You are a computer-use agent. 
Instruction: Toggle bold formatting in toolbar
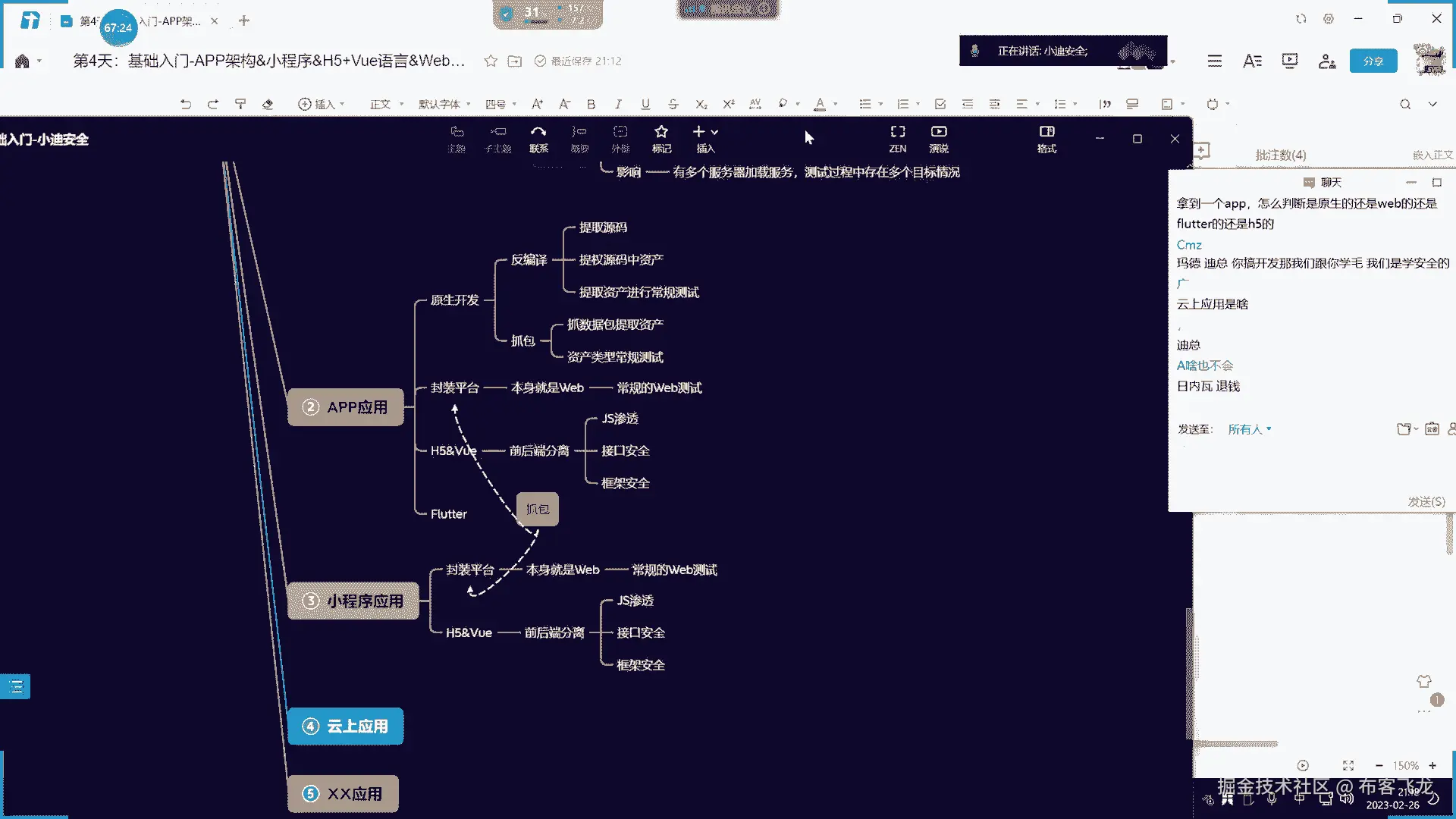[x=591, y=105]
